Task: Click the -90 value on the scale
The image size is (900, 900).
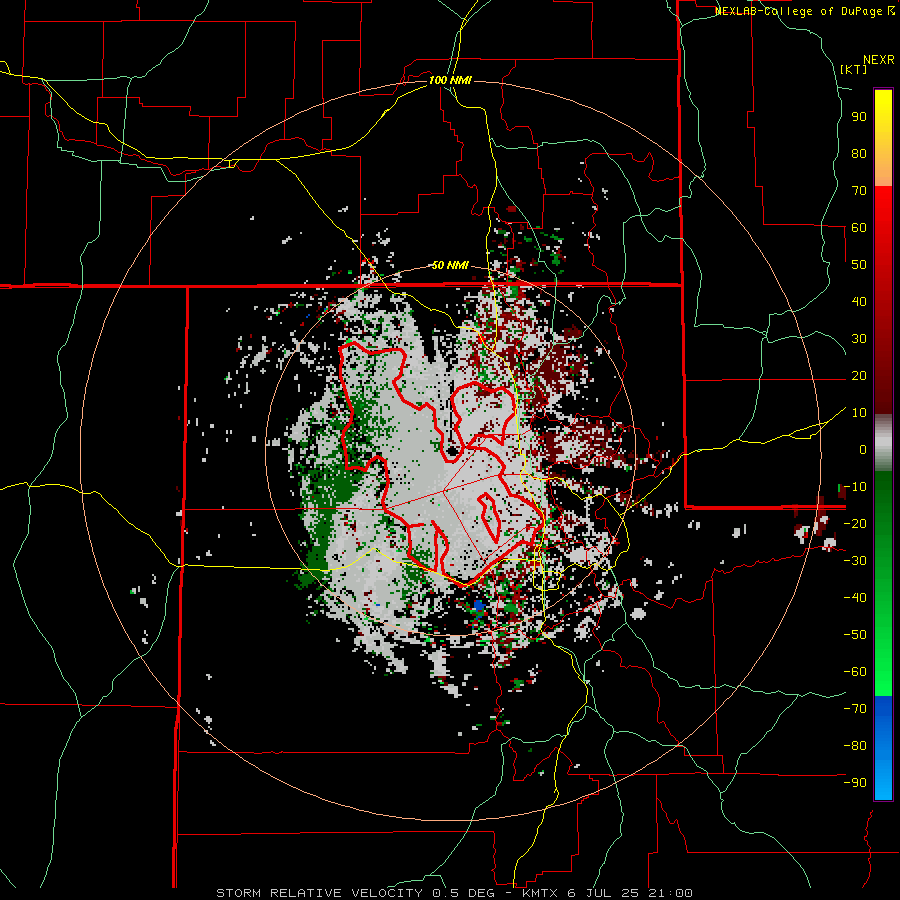Action: point(855,783)
